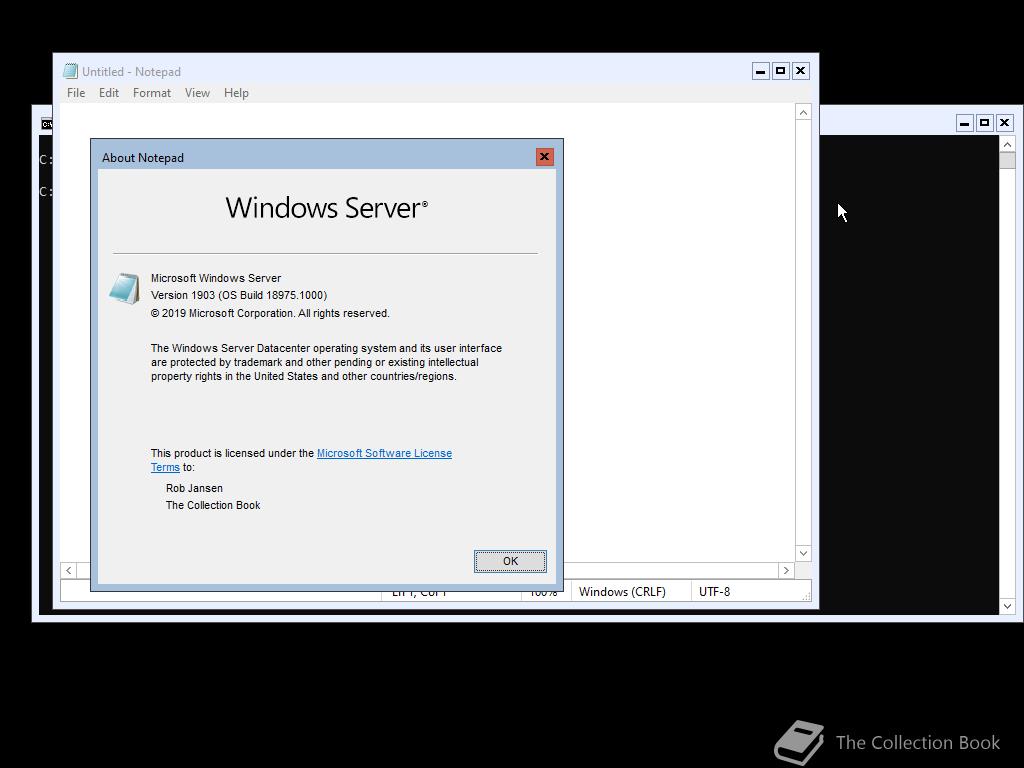Click 'UTF-8' encoding in status bar
1024x768 pixels.
click(714, 592)
